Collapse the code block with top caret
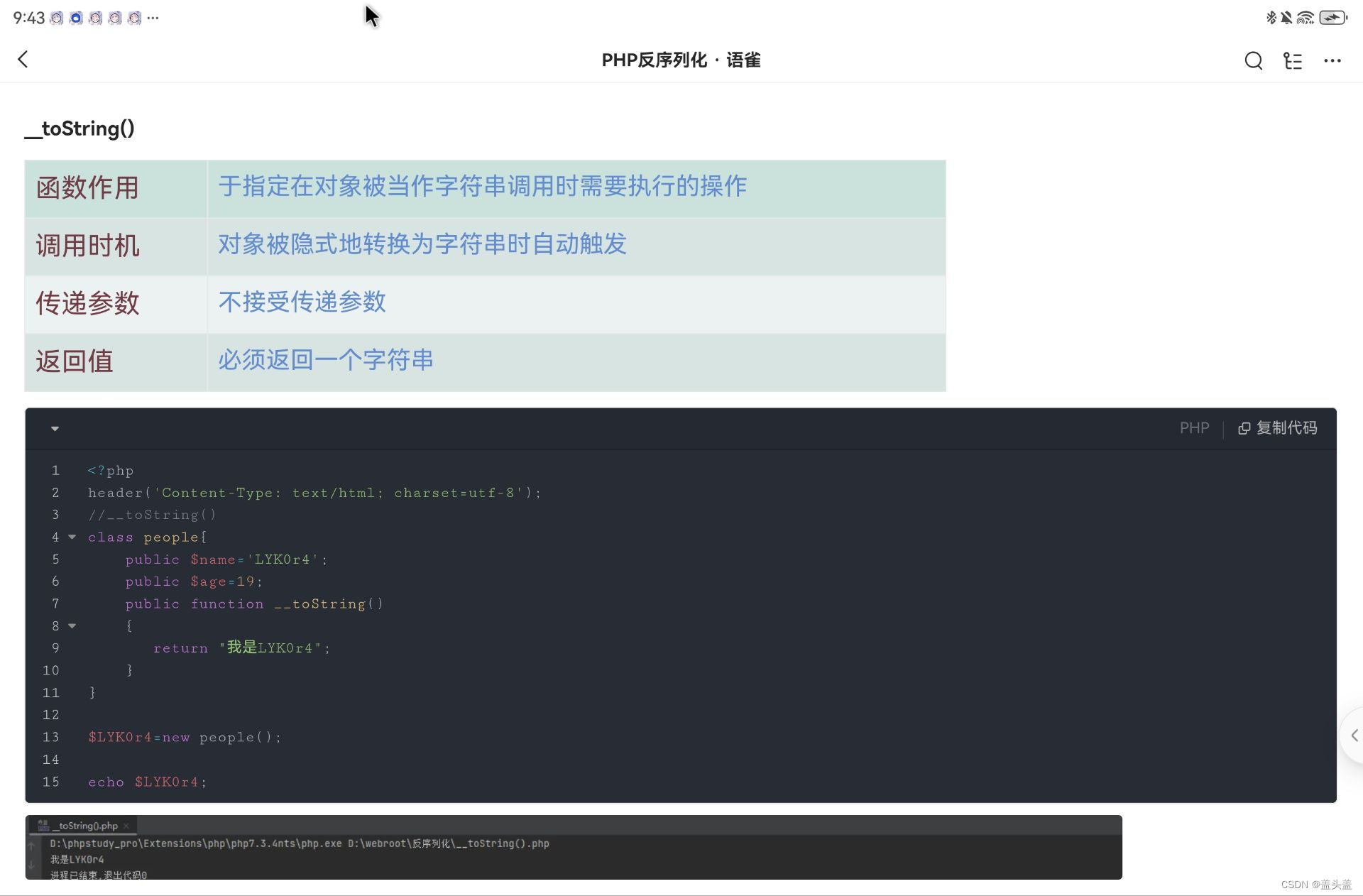This screenshot has width=1363, height=896. tap(55, 429)
